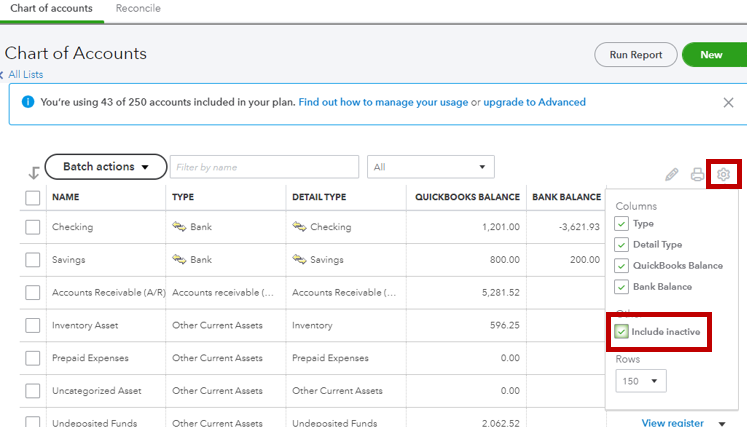The image size is (747, 427).
Task: Sort by the NAME column header
Action: (66, 197)
